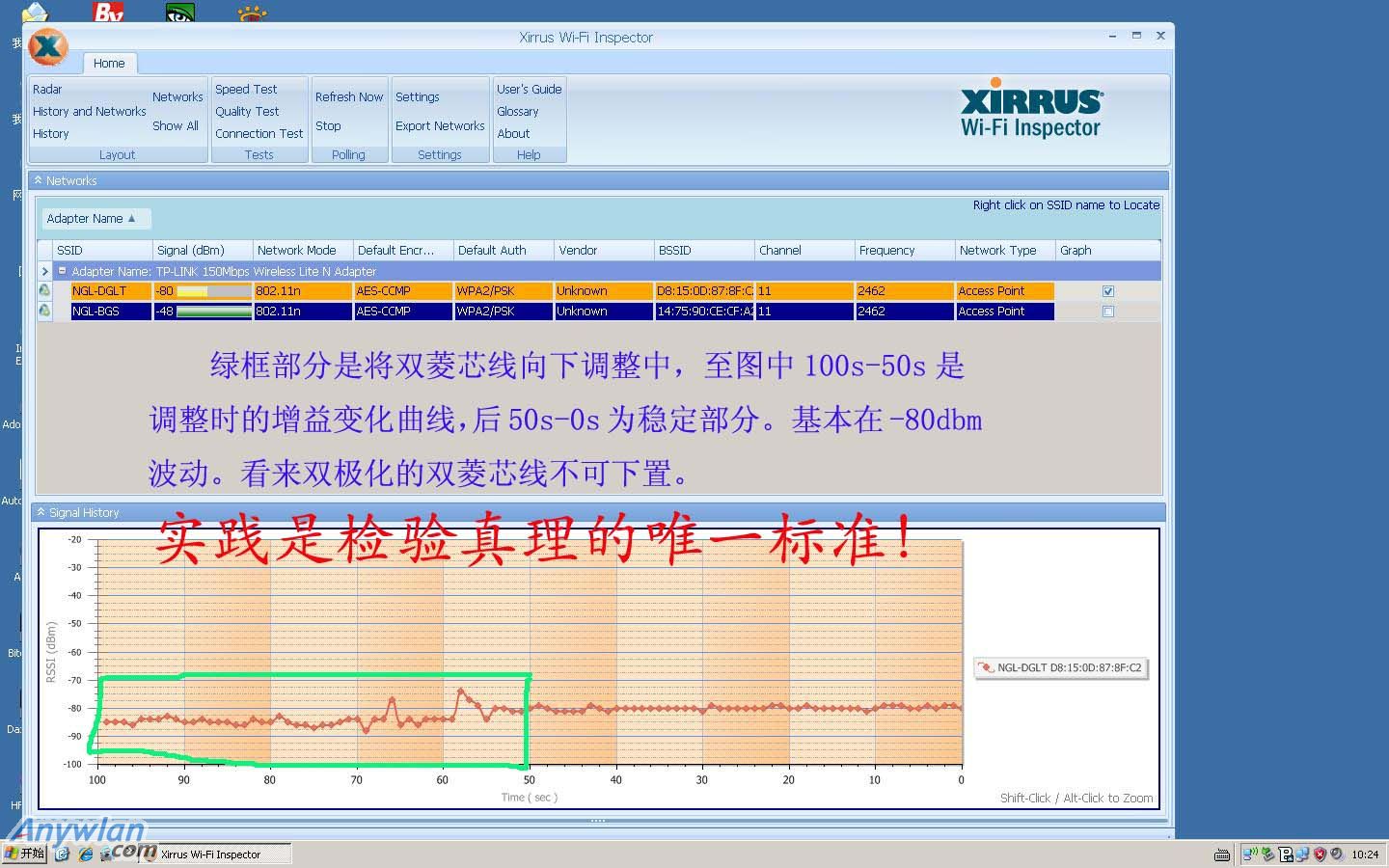Image resolution: width=1389 pixels, height=868 pixels.
Task: Sort by Frequency column header
Action: 905,250
